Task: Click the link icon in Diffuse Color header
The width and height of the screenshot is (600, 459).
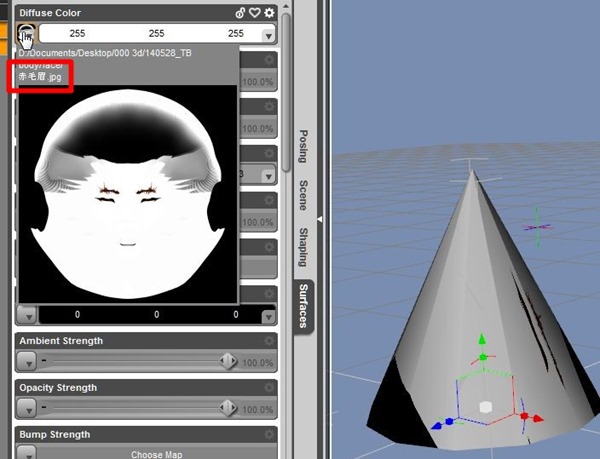Action: click(239, 13)
